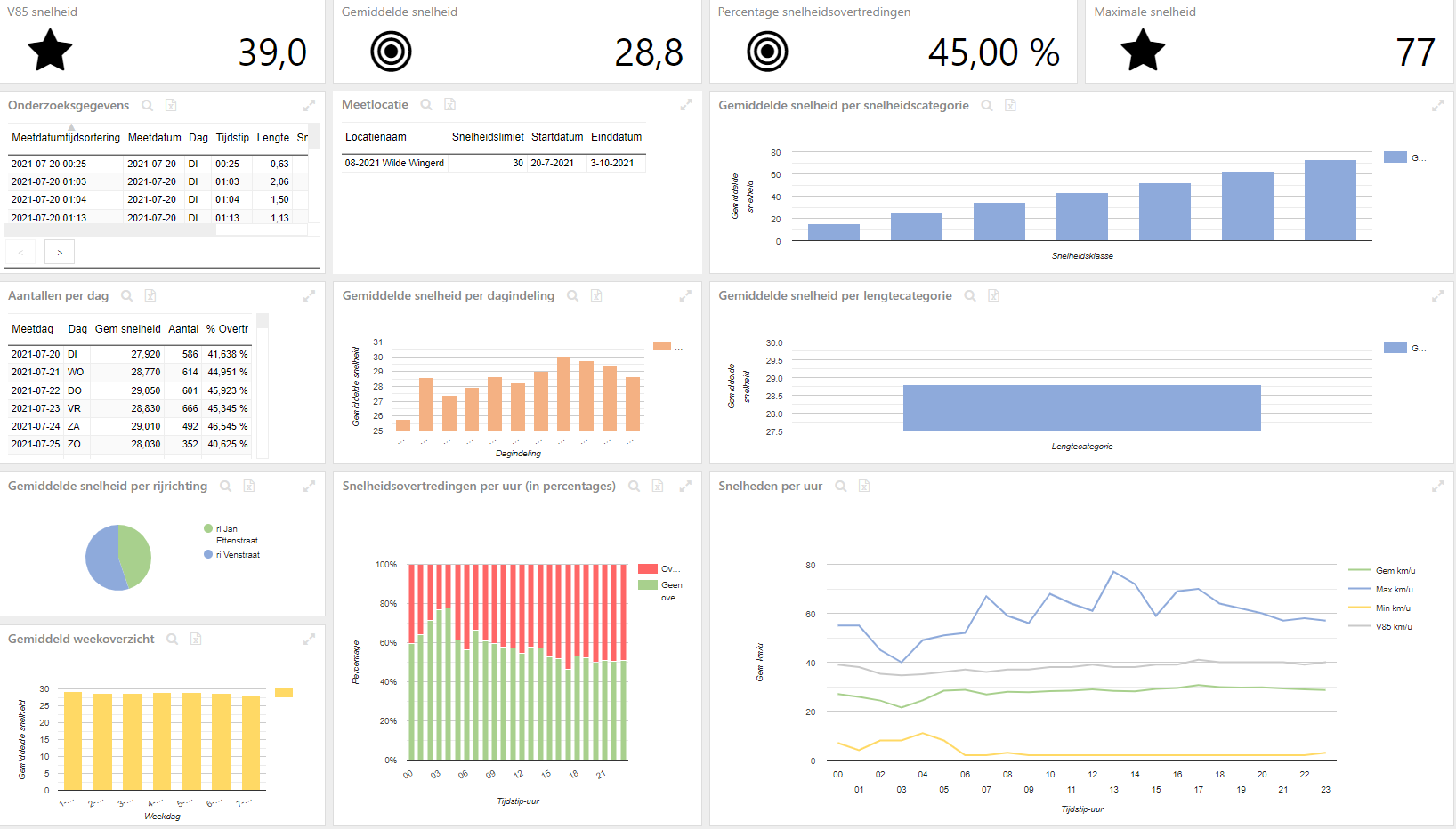This screenshot has width=1456, height=829.
Task: Go to previous page of Onderzoeksgegevens table
Action: point(20,253)
